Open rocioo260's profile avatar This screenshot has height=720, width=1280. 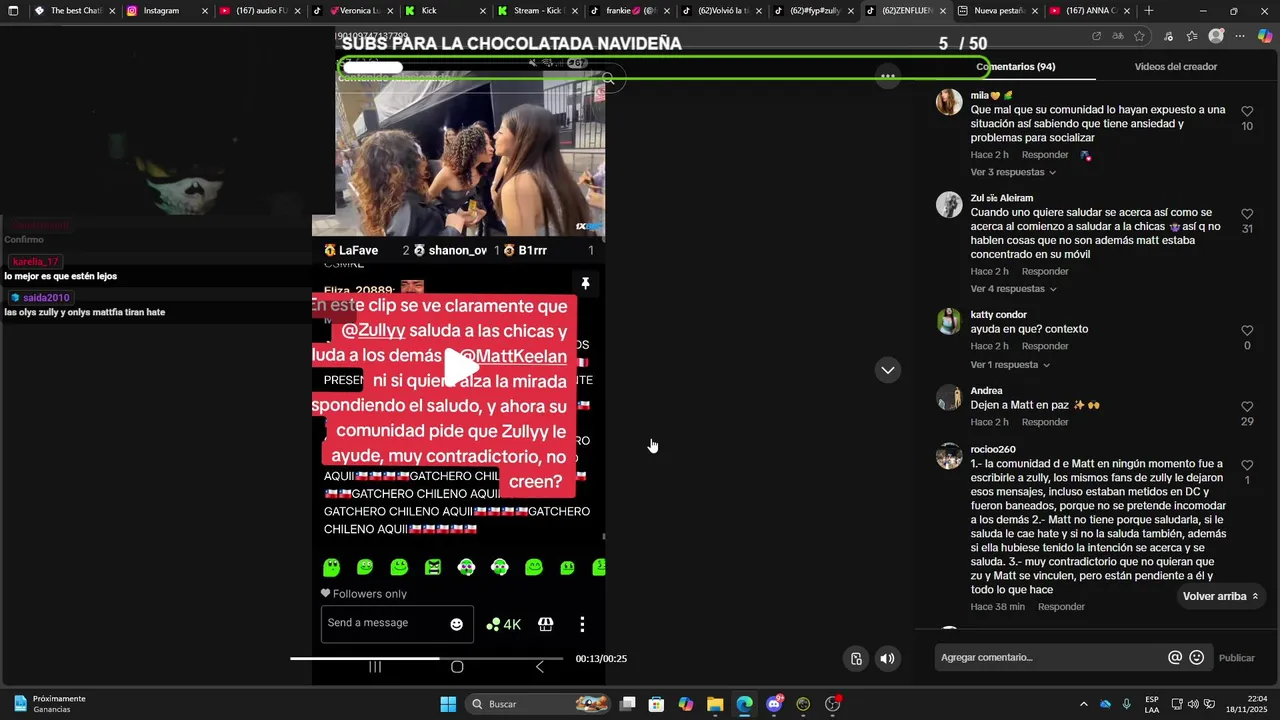click(x=949, y=456)
